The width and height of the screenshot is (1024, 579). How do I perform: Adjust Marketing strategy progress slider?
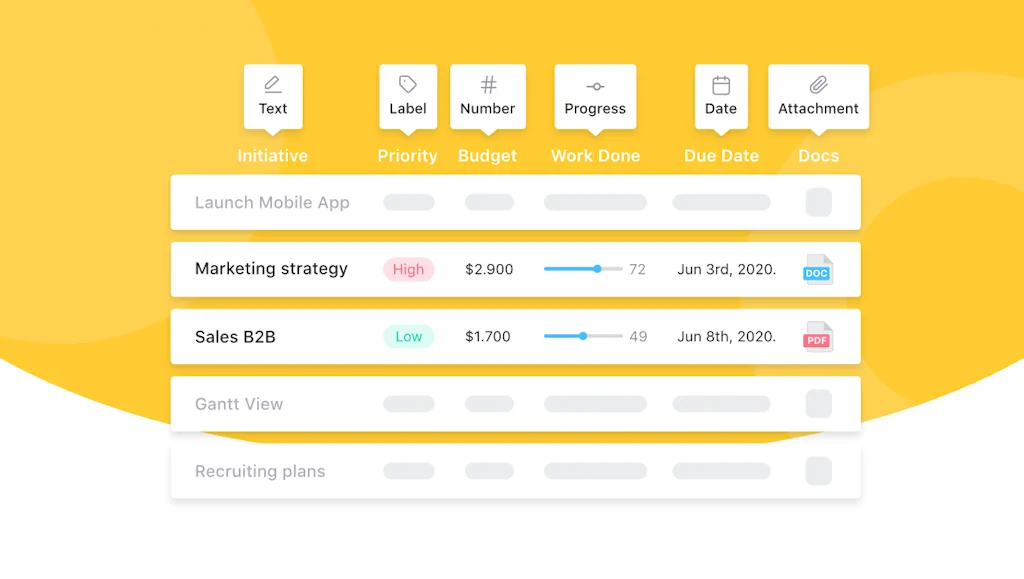(x=597, y=269)
